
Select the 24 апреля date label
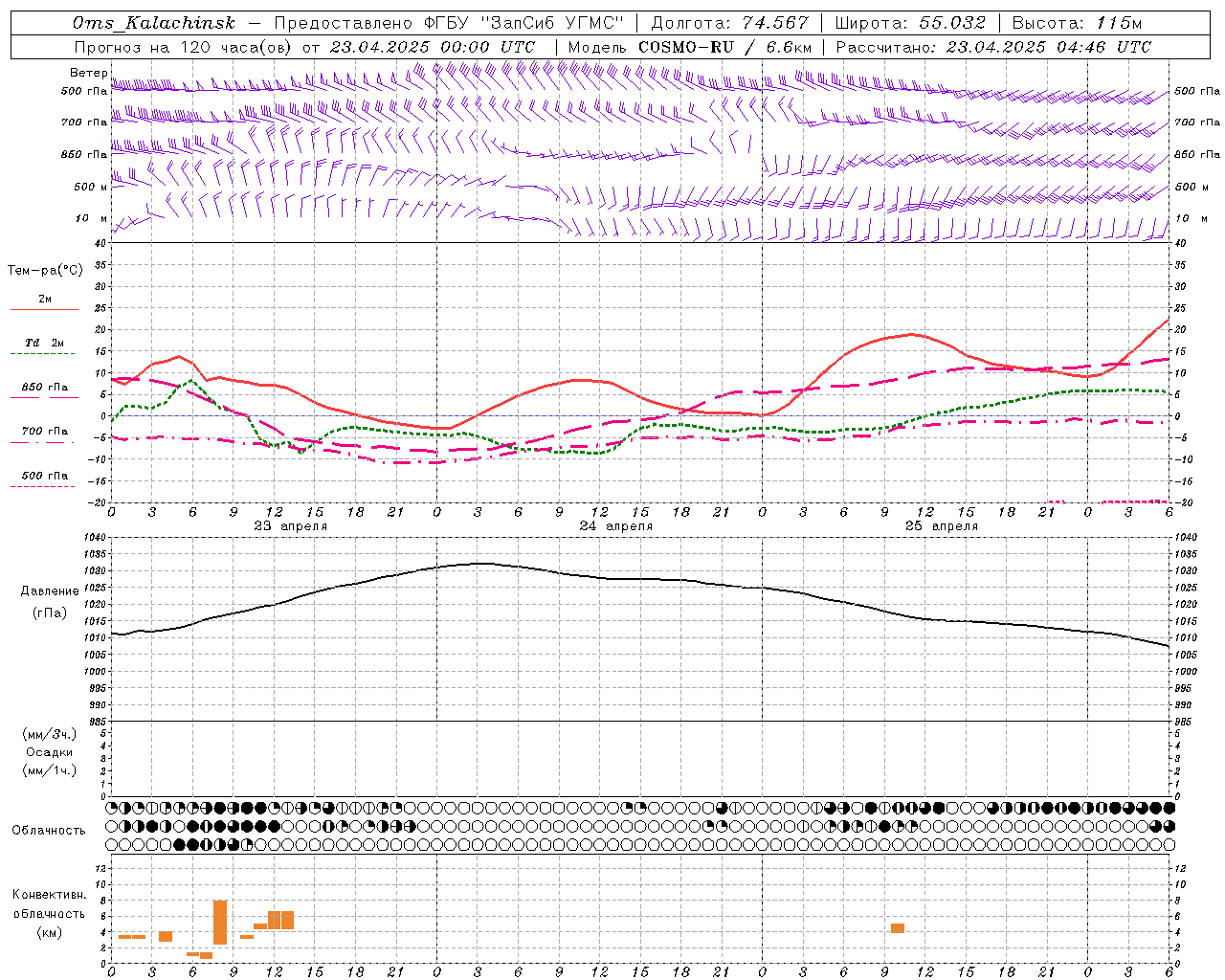(615, 526)
